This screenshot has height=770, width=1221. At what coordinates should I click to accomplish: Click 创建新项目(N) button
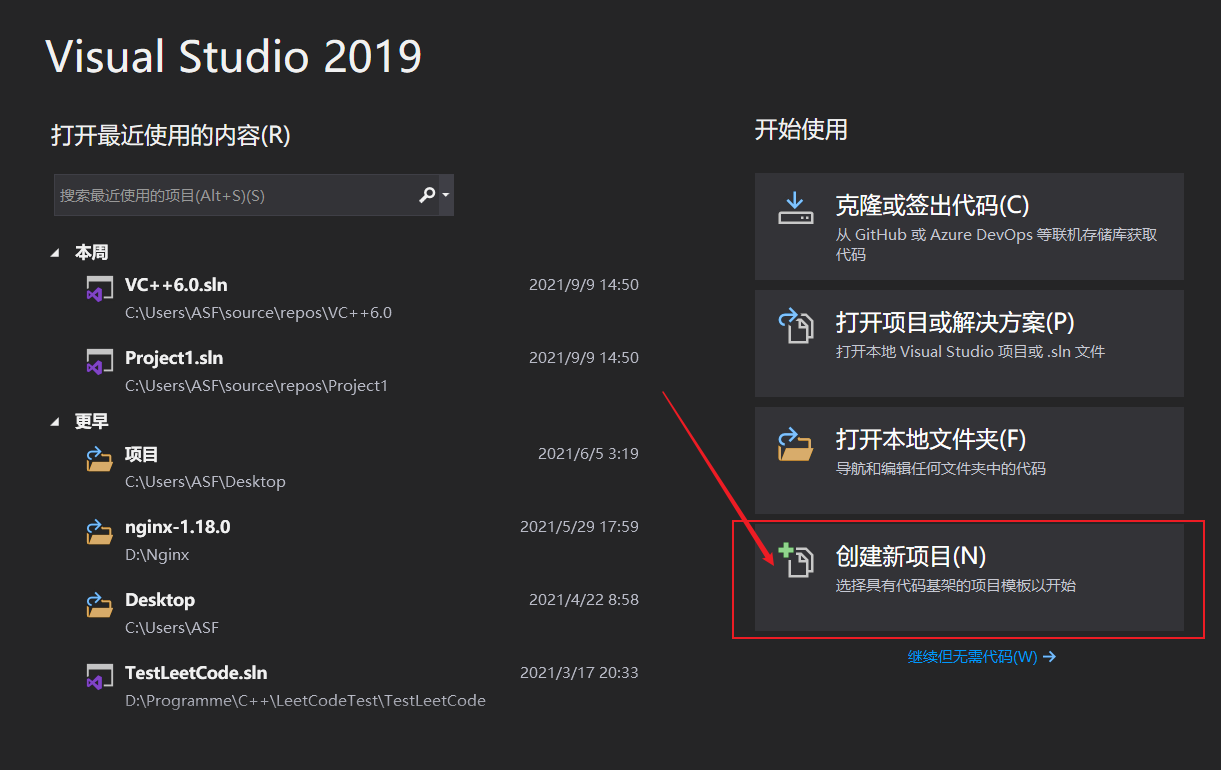969,577
